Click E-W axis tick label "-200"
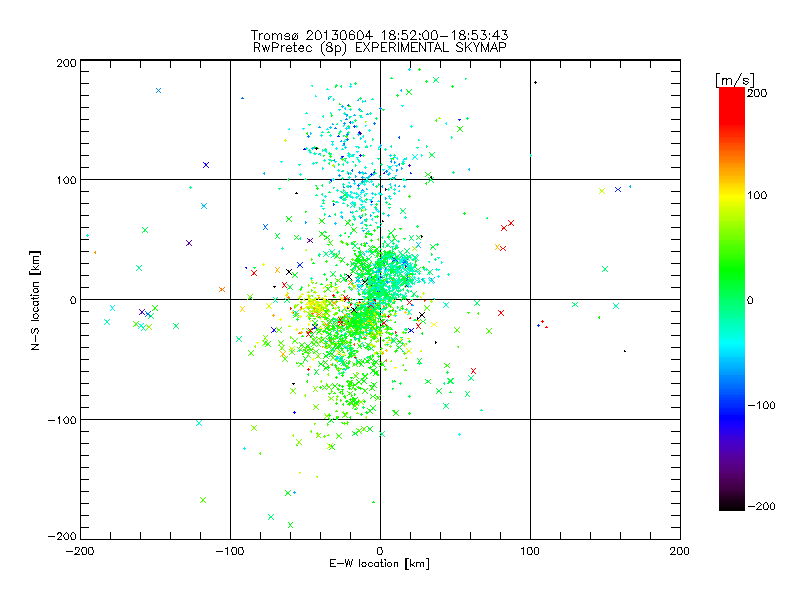This screenshot has height=600, width=800. (80, 551)
